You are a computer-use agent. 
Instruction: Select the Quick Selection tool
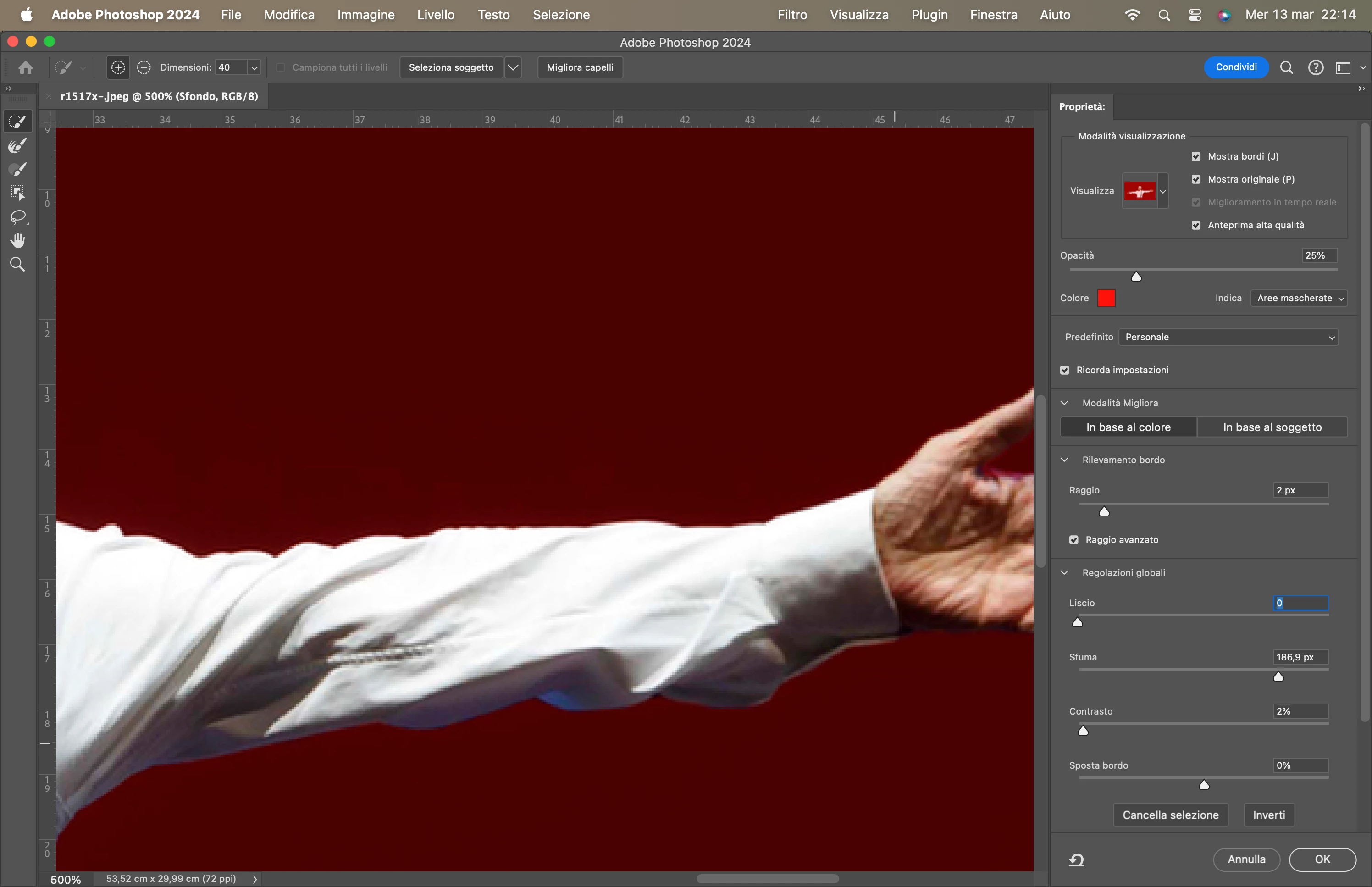coord(18,122)
